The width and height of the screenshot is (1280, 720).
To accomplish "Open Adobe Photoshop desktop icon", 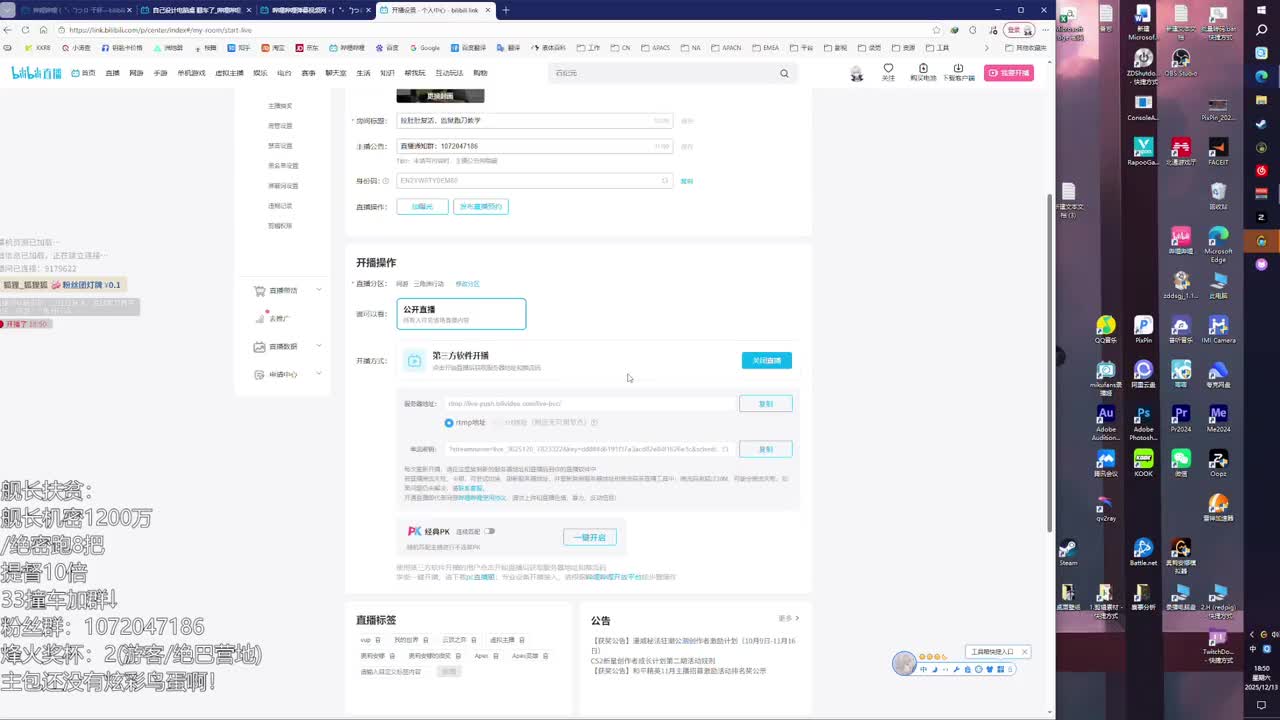I will (1143, 421).
